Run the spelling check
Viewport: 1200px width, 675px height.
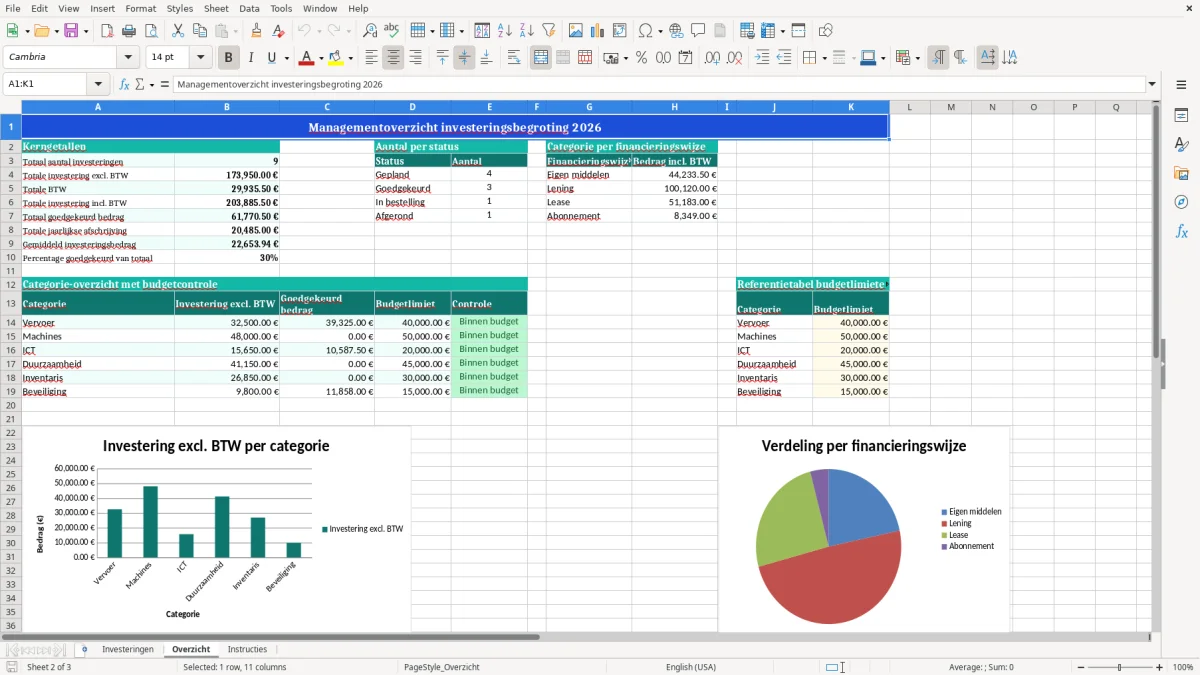point(392,31)
